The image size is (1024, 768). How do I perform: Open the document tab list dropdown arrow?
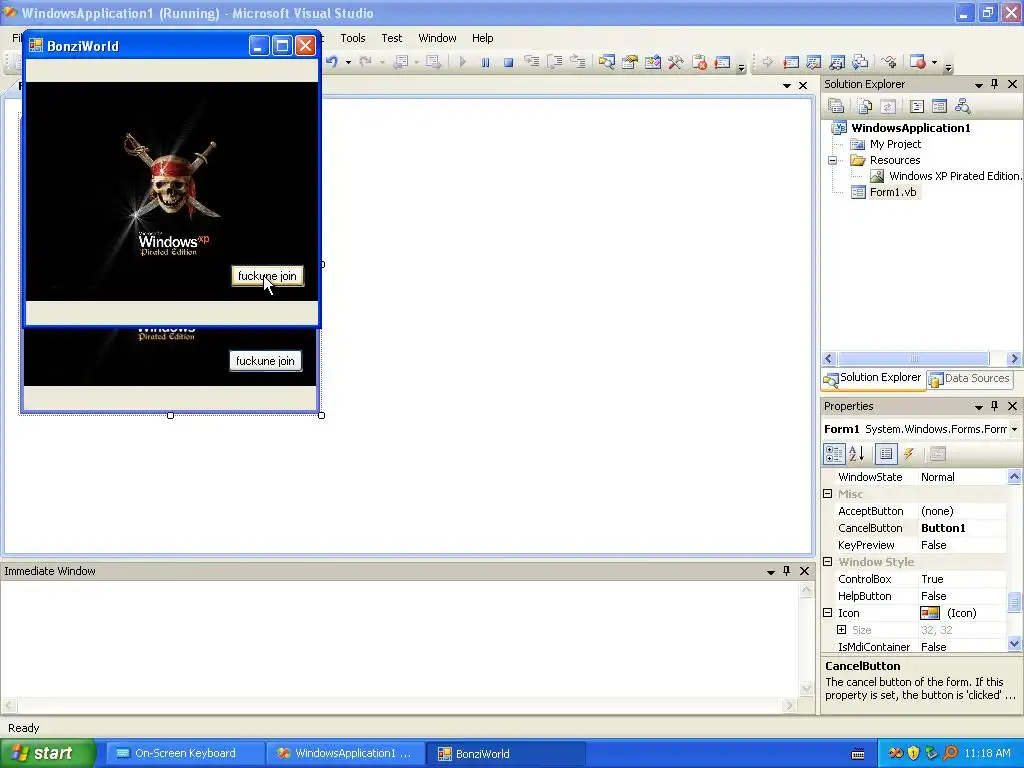[x=786, y=86]
